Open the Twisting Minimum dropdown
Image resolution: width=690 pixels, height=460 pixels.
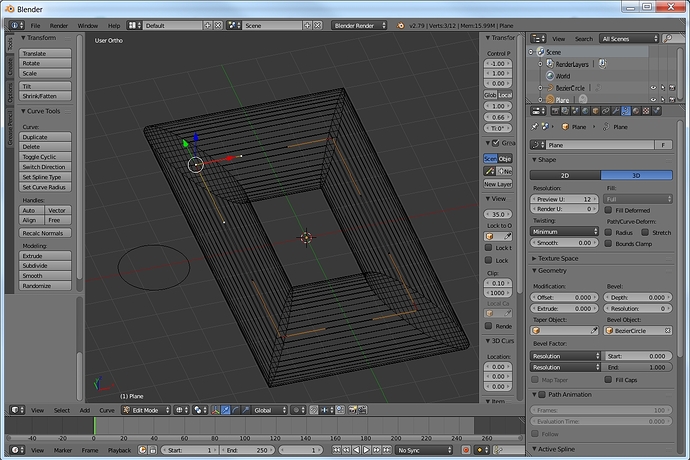pos(565,232)
